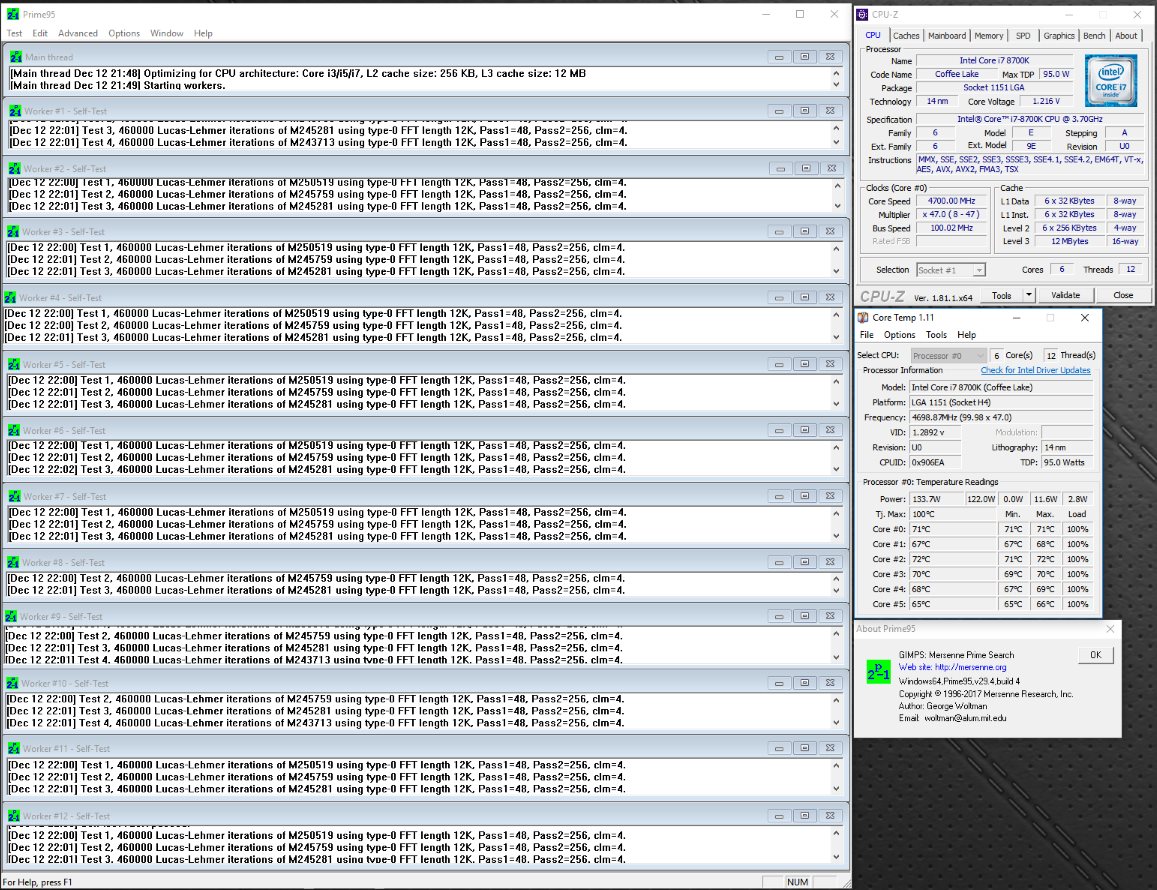
Task: Switch to the SPD tab in CPU-Z
Action: (x=1023, y=35)
